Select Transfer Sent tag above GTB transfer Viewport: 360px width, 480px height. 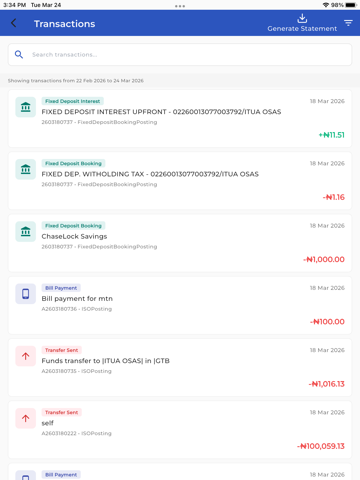[x=62, y=350]
